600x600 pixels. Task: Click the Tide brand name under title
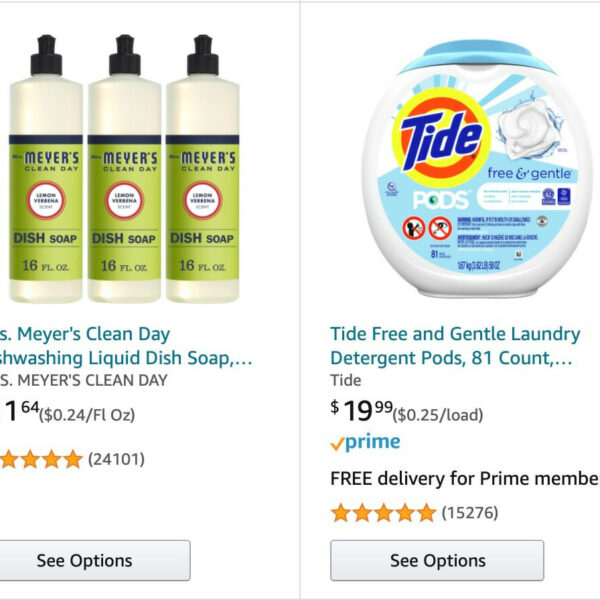coord(346,380)
